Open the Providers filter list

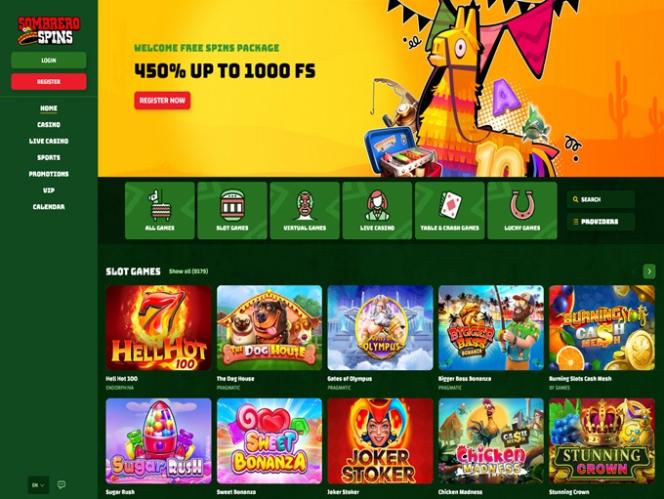coord(600,222)
